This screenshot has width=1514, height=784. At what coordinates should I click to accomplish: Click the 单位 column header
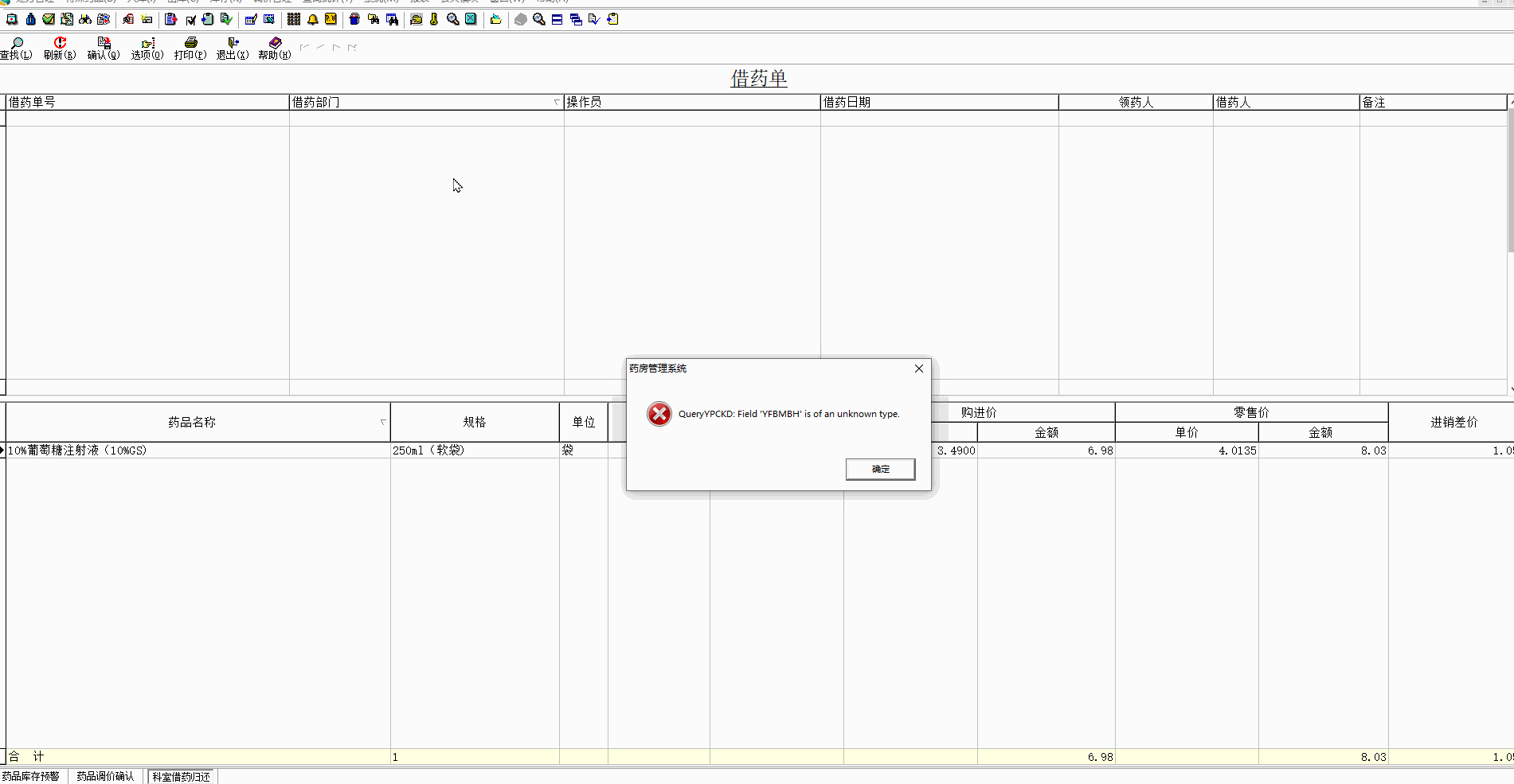[584, 422]
